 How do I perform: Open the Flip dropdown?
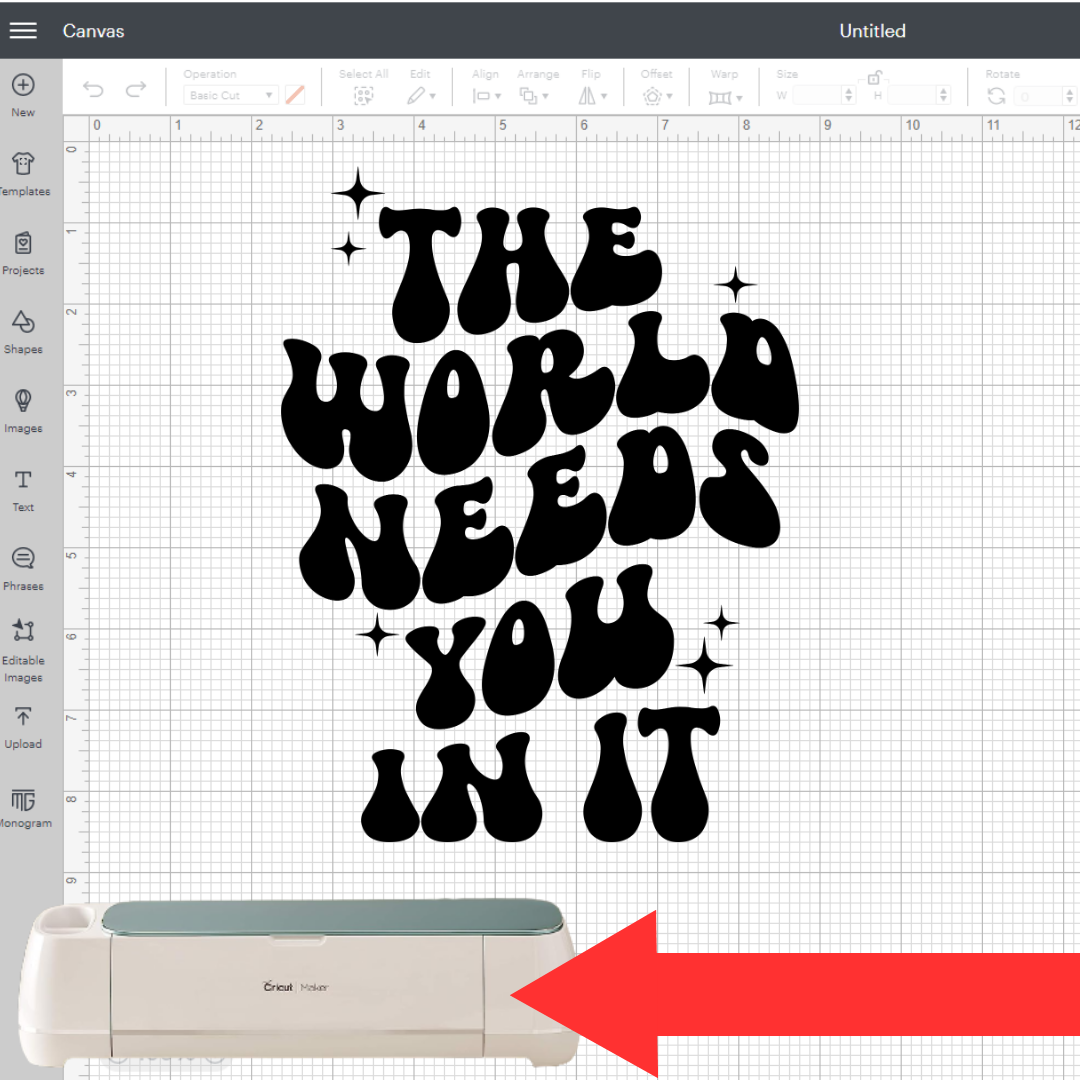[x=592, y=96]
